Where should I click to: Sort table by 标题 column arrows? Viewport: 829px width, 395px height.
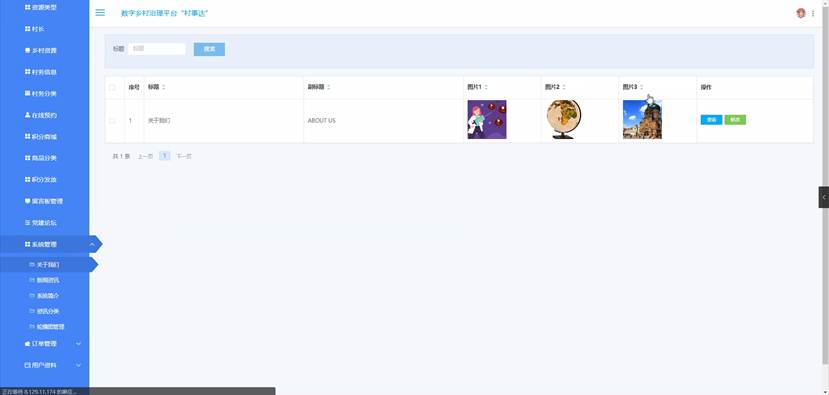pyautogui.click(x=163, y=87)
